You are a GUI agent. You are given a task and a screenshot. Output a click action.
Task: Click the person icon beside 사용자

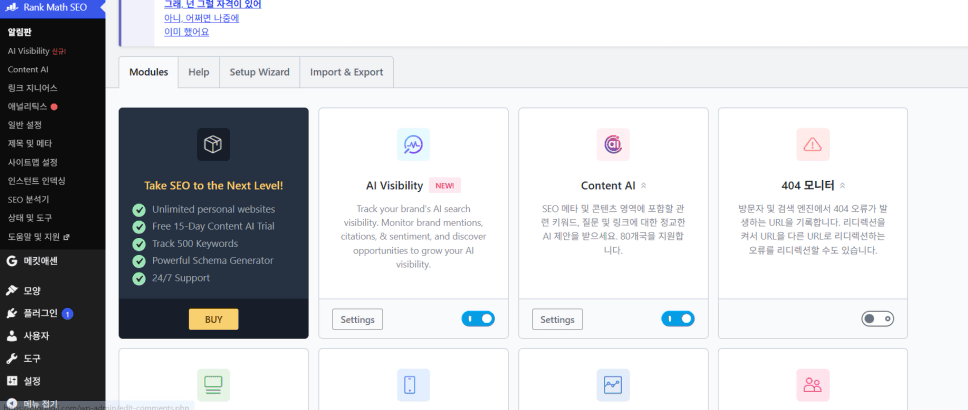click(12, 336)
